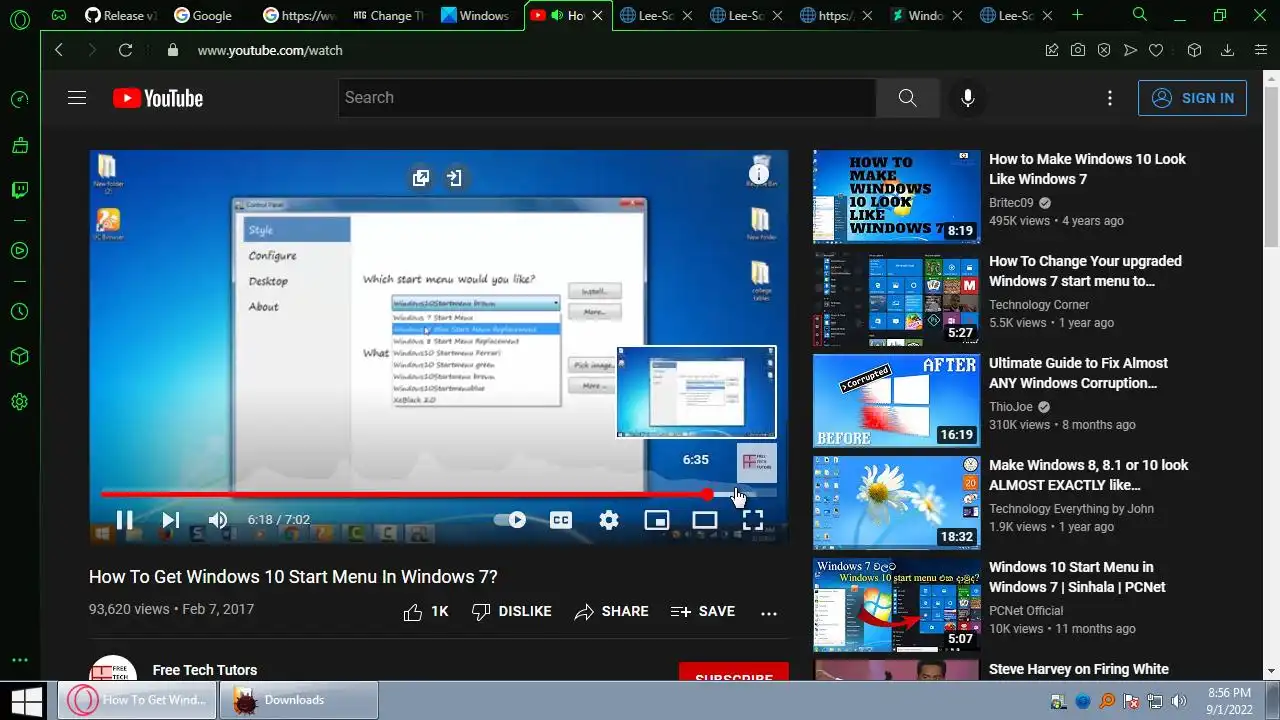Toggle closed captions CC
The height and width of the screenshot is (720, 1280).
pos(561,520)
